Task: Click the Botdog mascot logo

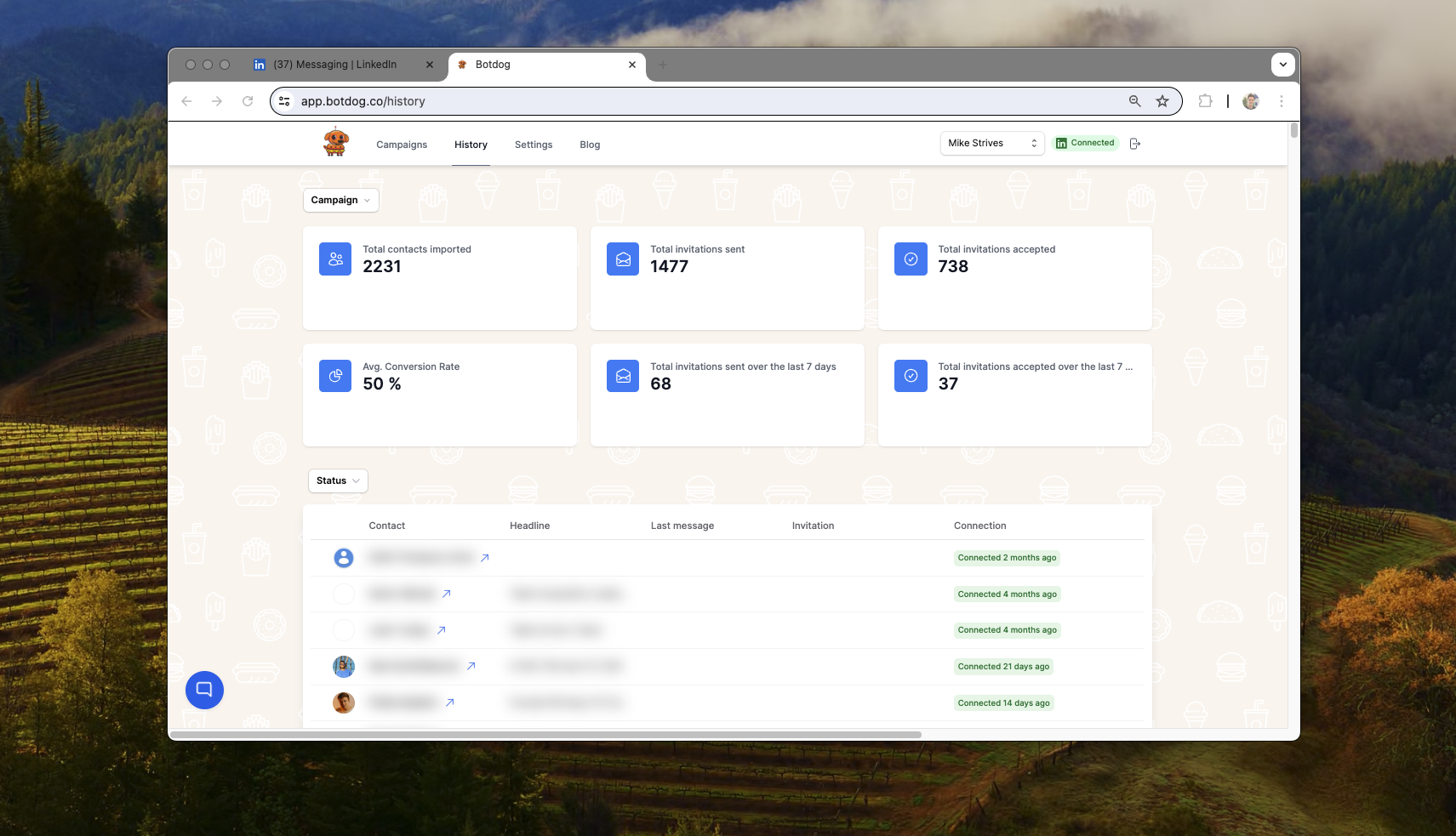Action: pos(336,142)
